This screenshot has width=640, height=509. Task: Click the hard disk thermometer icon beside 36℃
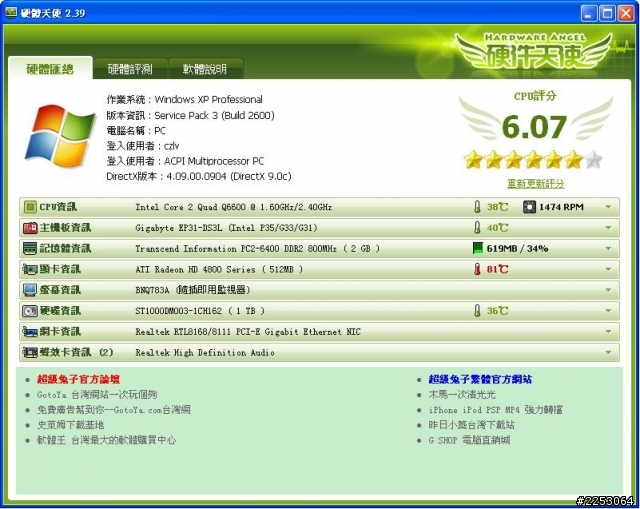tap(477, 311)
